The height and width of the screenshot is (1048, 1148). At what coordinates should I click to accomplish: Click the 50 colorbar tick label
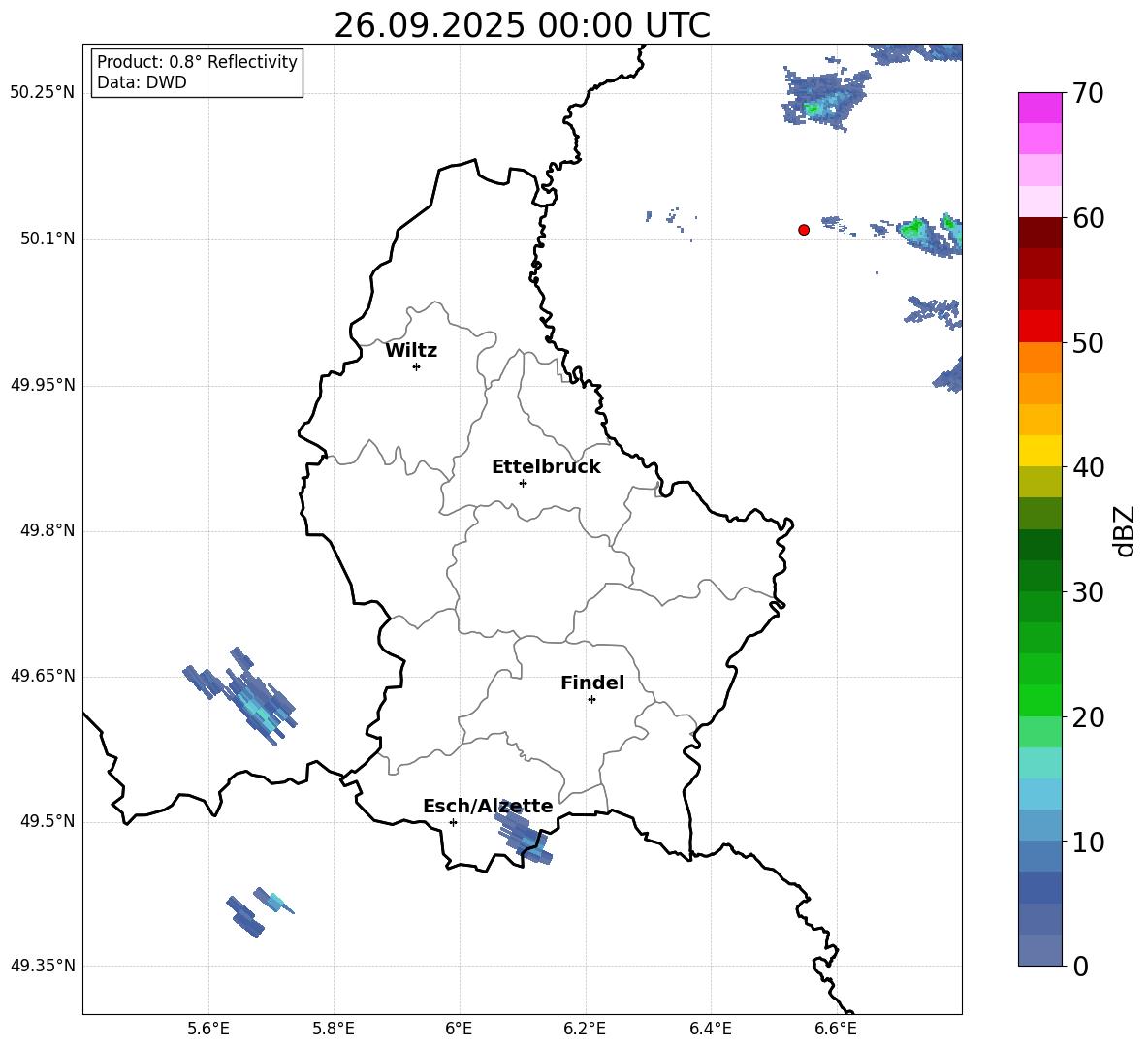1087,343
